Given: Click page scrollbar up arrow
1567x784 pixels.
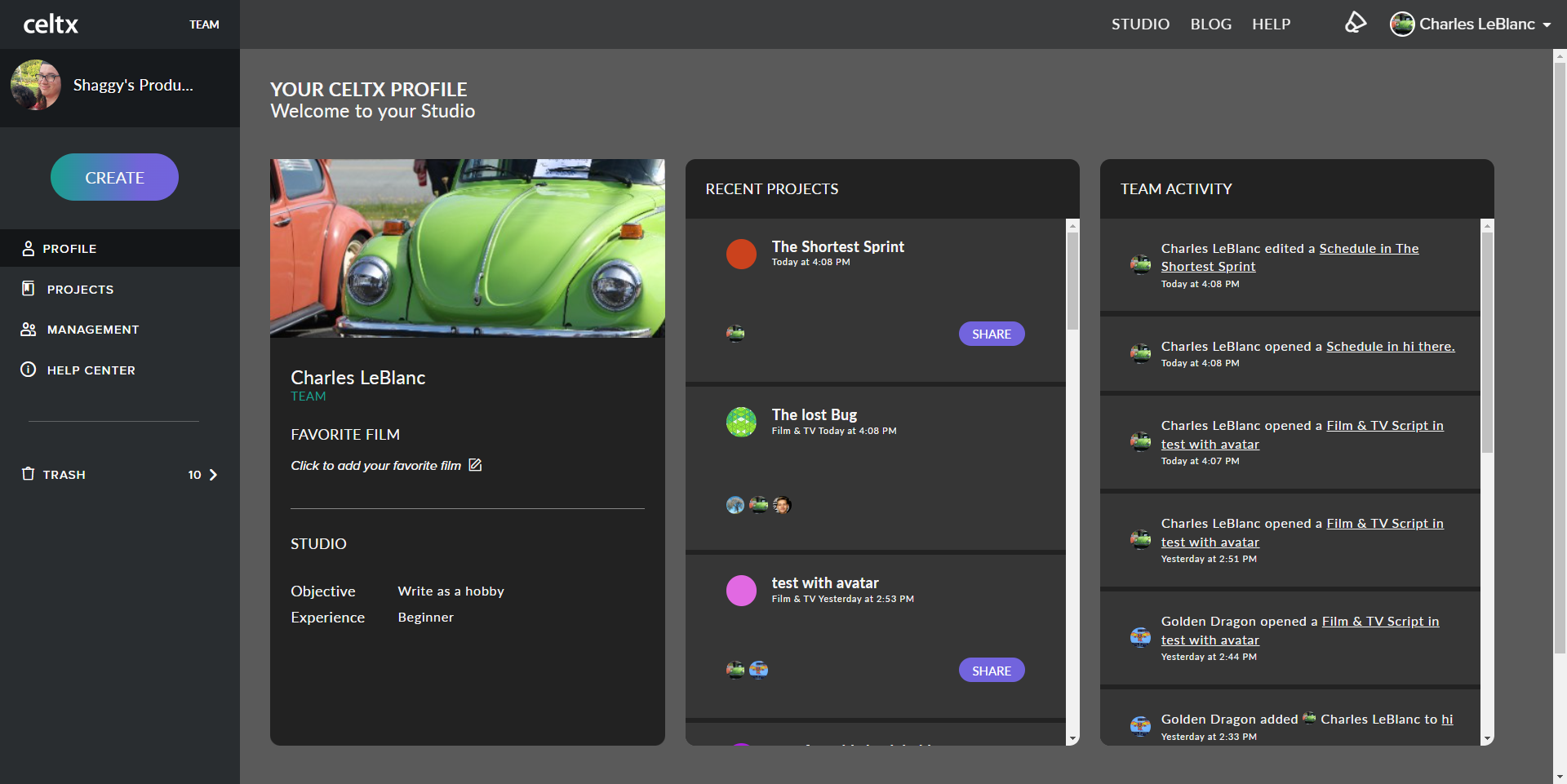Looking at the screenshot, I should pyautogui.click(x=1560, y=56).
